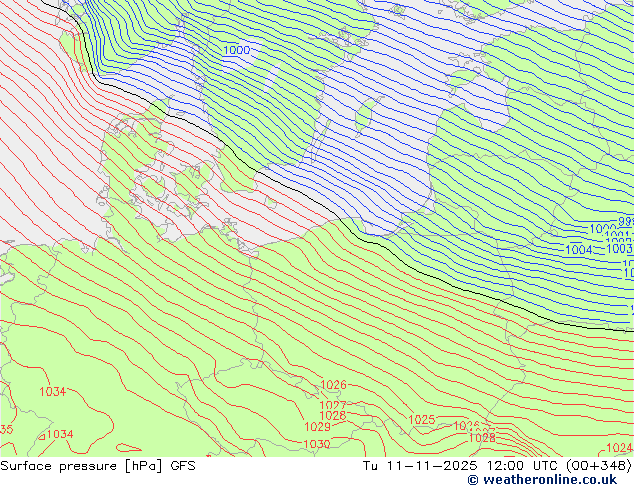The height and width of the screenshot is (490, 634).
Task: Click the red 1025 isobar label
Action: point(422,419)
